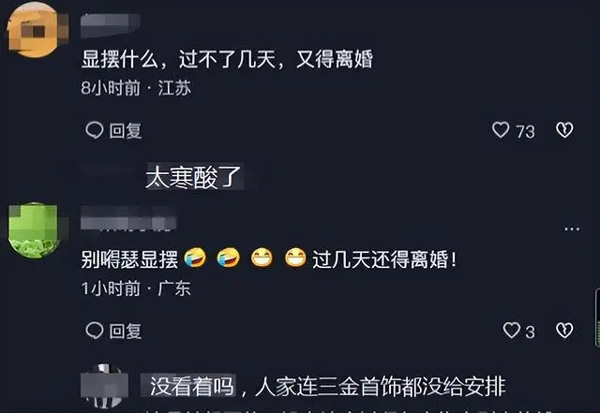Viewport: 600px width, 413px height.
Task: Open the avatar of the third commenter
Action: [x=104, y=386]
